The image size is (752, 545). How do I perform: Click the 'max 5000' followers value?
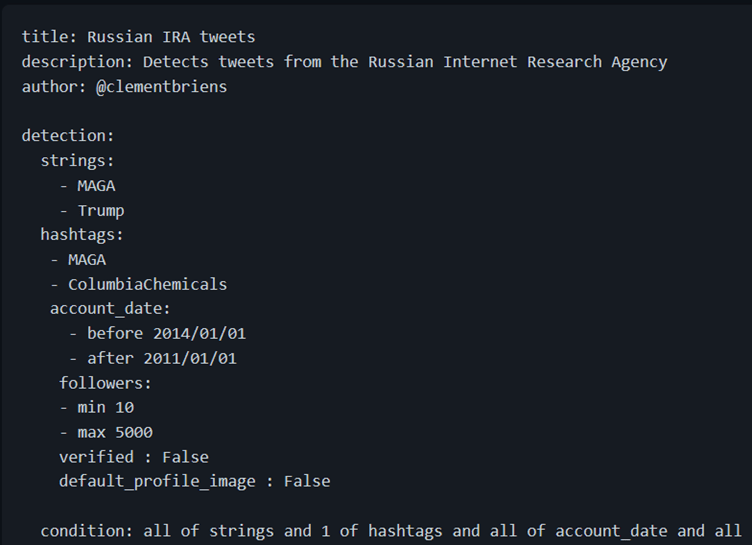click(x=115, y=432)
